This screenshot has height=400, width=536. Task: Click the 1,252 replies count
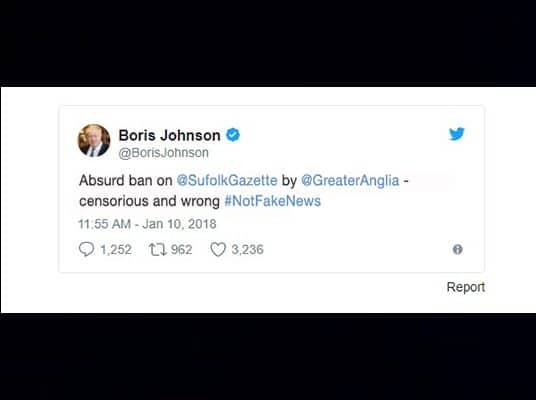click(x=116, y=250)
